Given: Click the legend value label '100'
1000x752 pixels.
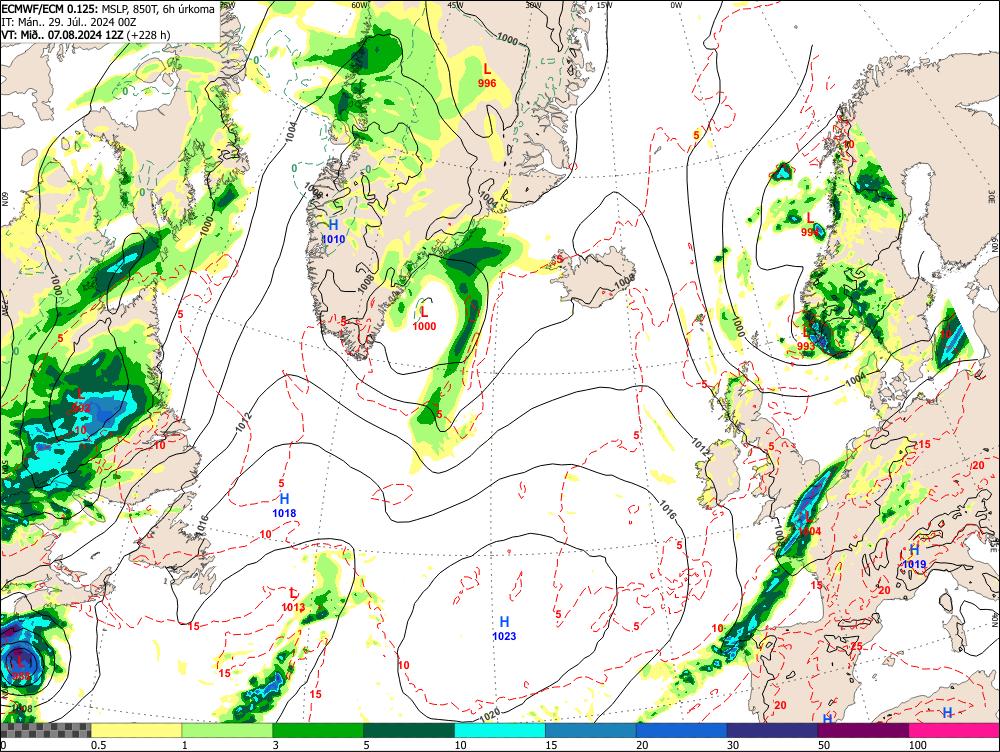Looking at the screenshot, I should pyautogui.click(x=917, y=745).
